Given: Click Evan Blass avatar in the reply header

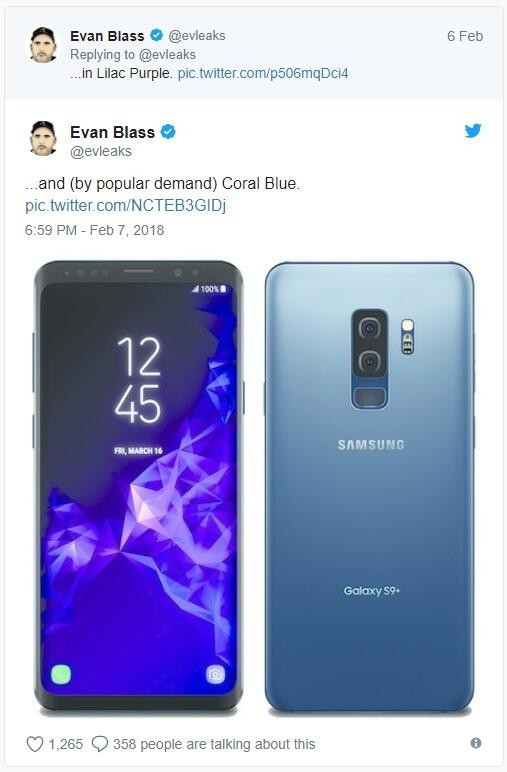Looking at the screenshot, I should (x=43, y=45).
